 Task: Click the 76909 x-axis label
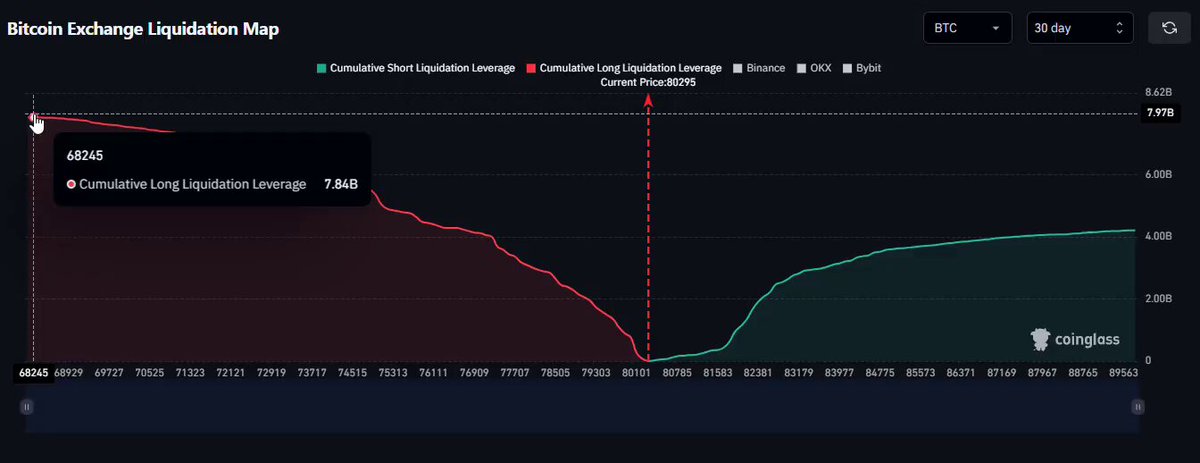(x=474, y=373)
